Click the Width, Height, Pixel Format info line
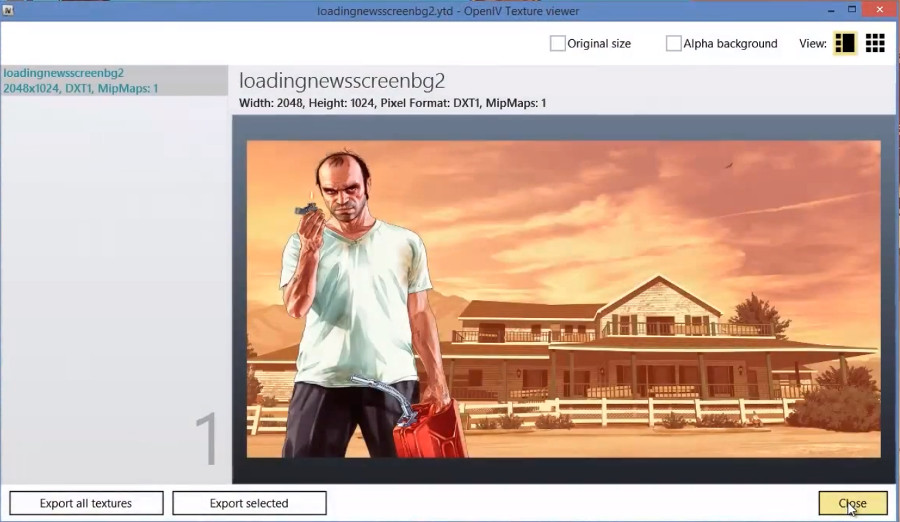Image resolution: width=900 pixels, height=522 pixels. 393,103
